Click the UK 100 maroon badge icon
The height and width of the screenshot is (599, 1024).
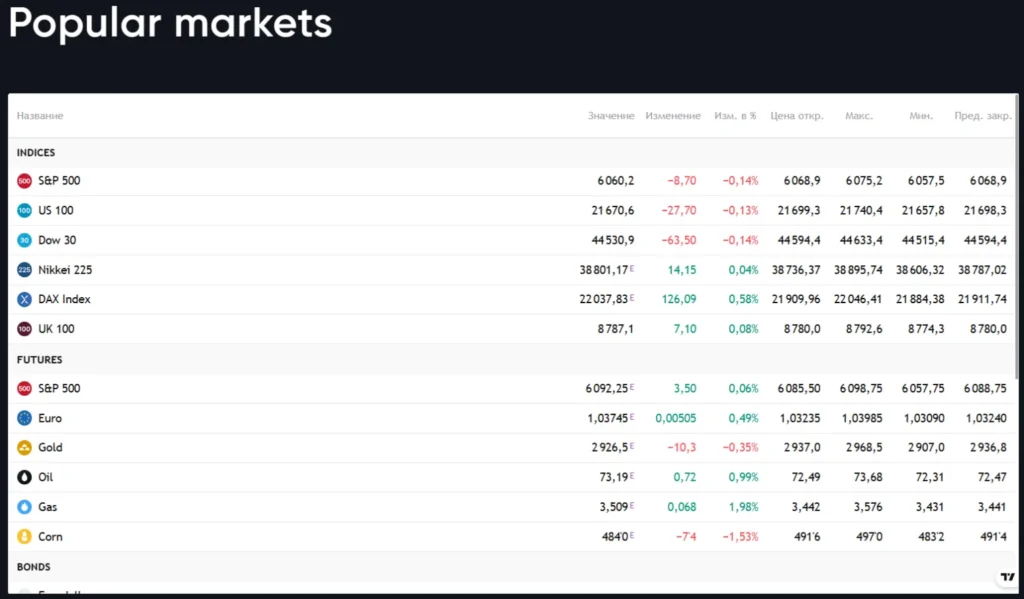point(23,329)
